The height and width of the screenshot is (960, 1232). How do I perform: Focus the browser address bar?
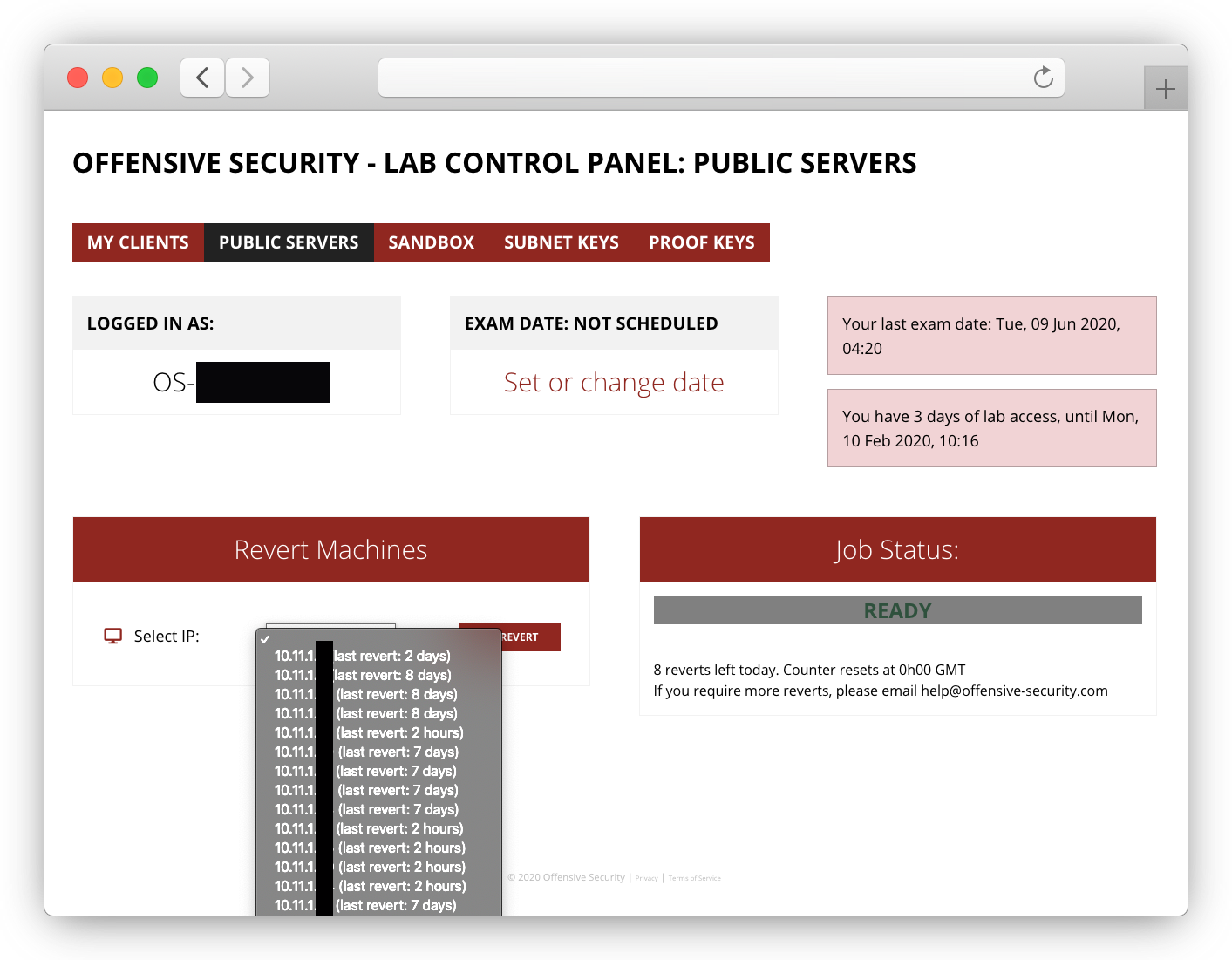coord(721,78)
